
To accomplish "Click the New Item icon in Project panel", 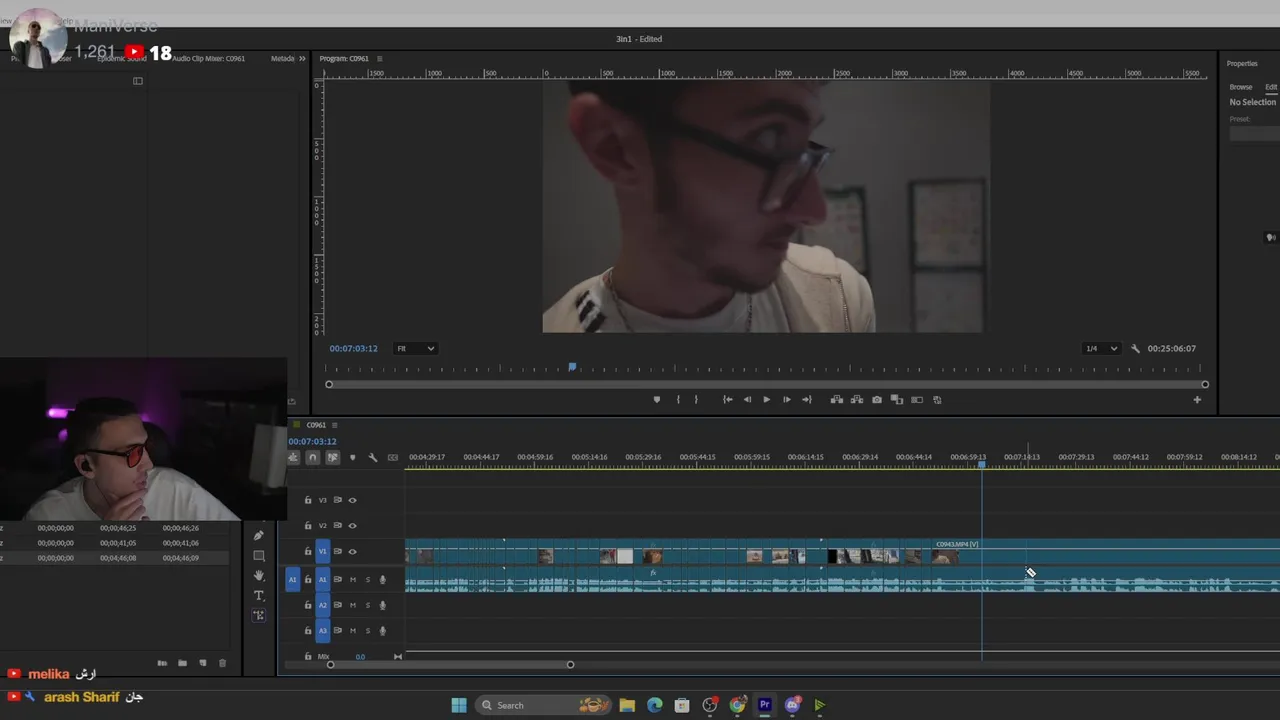I will pyautogui.click(x=202, y=663).
